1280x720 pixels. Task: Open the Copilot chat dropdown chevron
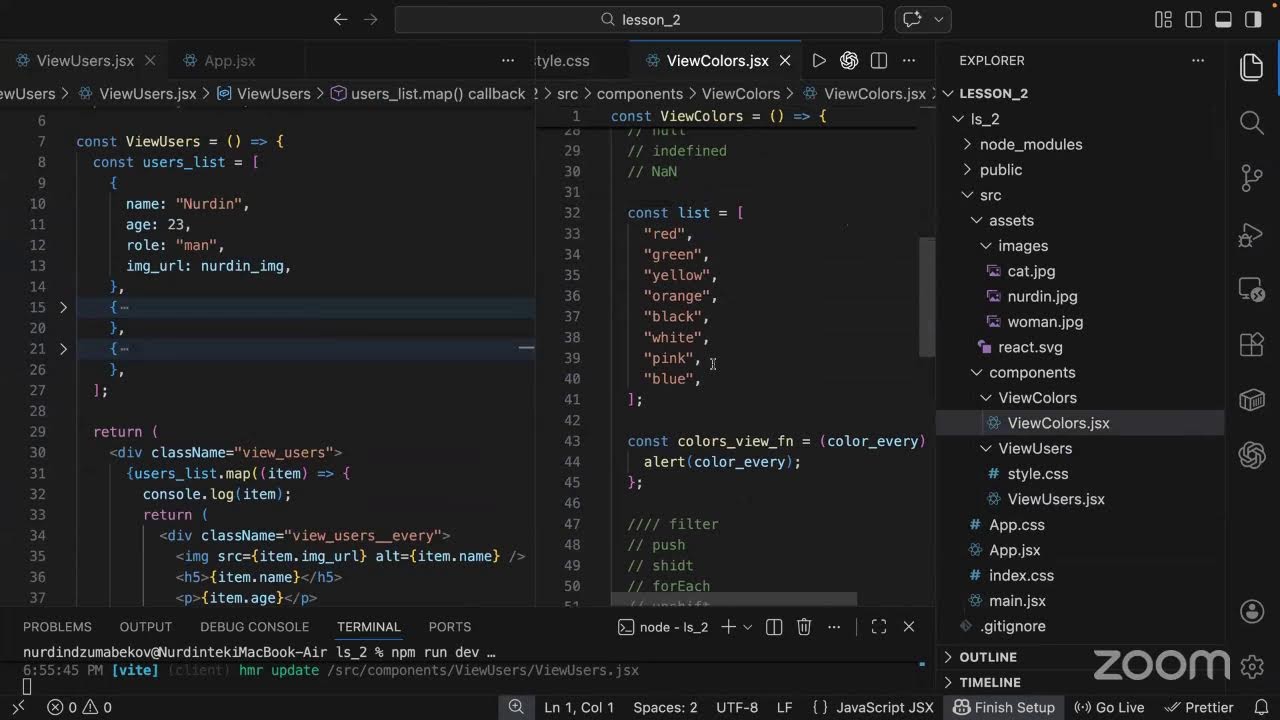pos(939,19)
